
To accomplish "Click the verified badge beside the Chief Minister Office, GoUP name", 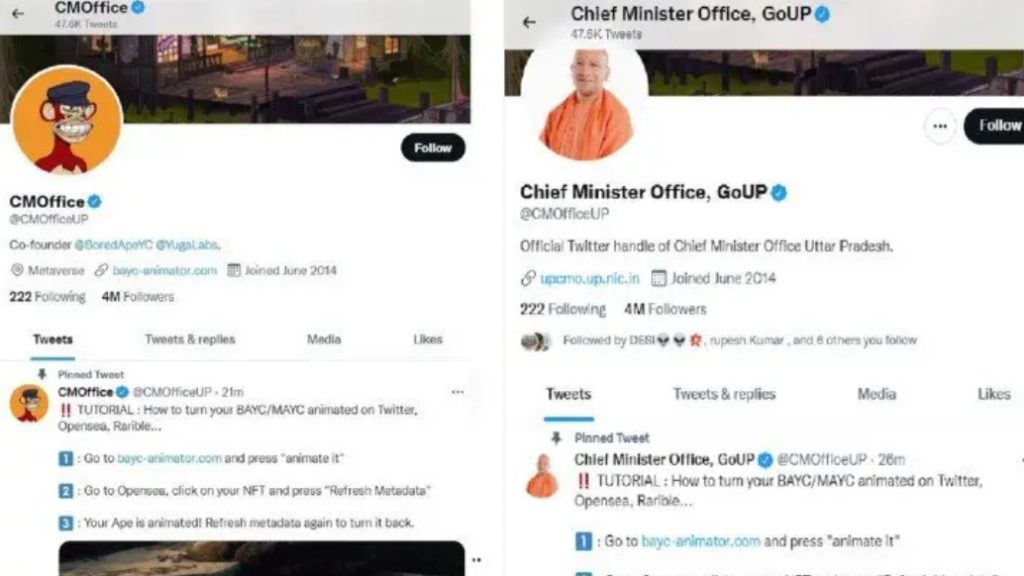I will click(x=778, y=193).
